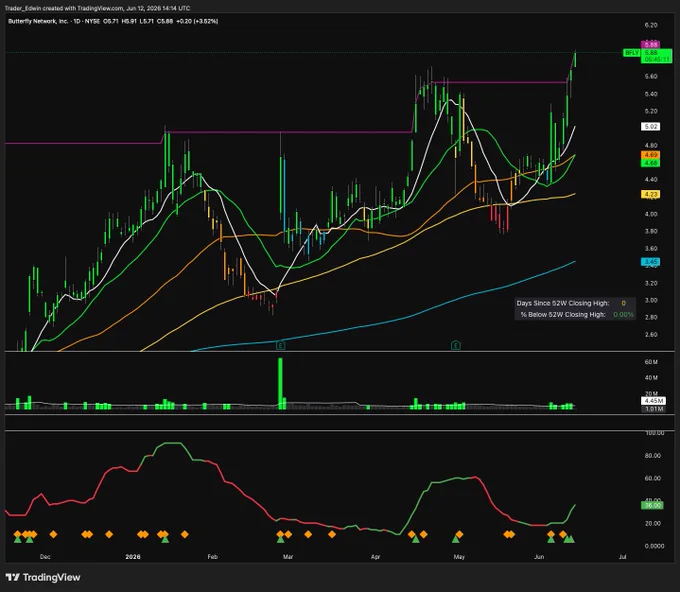
Task: Click the Apr label on time axis
Action: click(x=376, y=556)
